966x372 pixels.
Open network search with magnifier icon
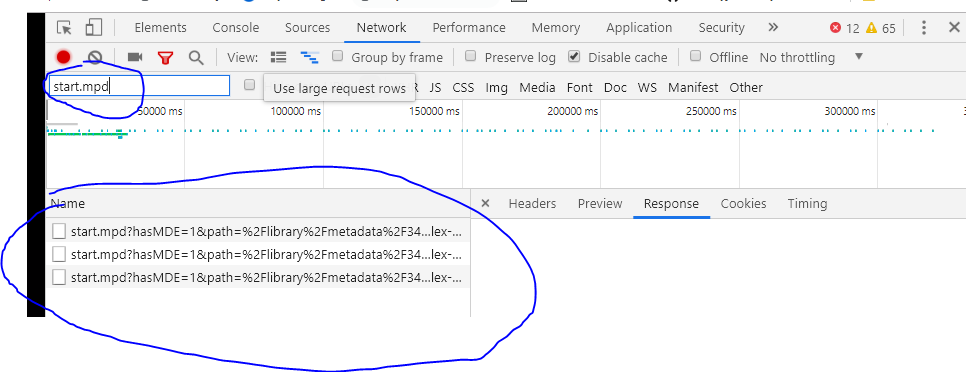196,58
